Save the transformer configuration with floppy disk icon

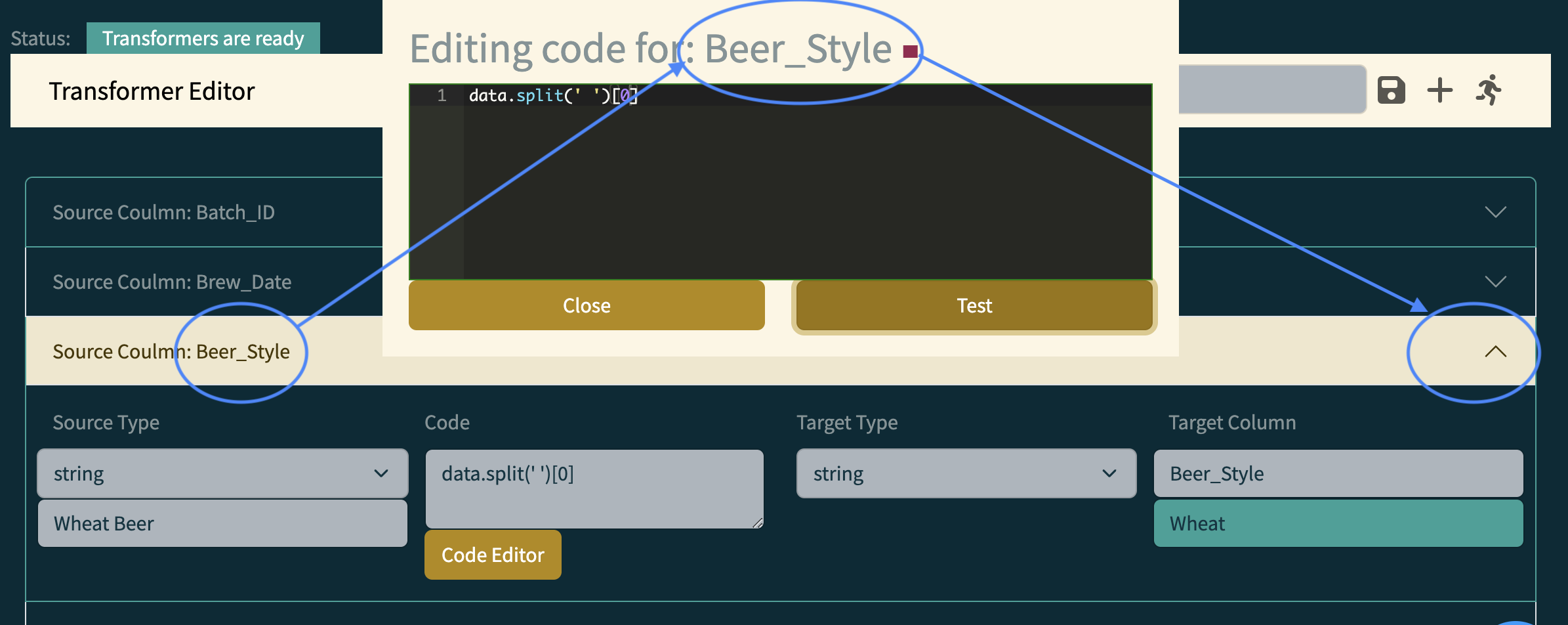(1392, 89)
